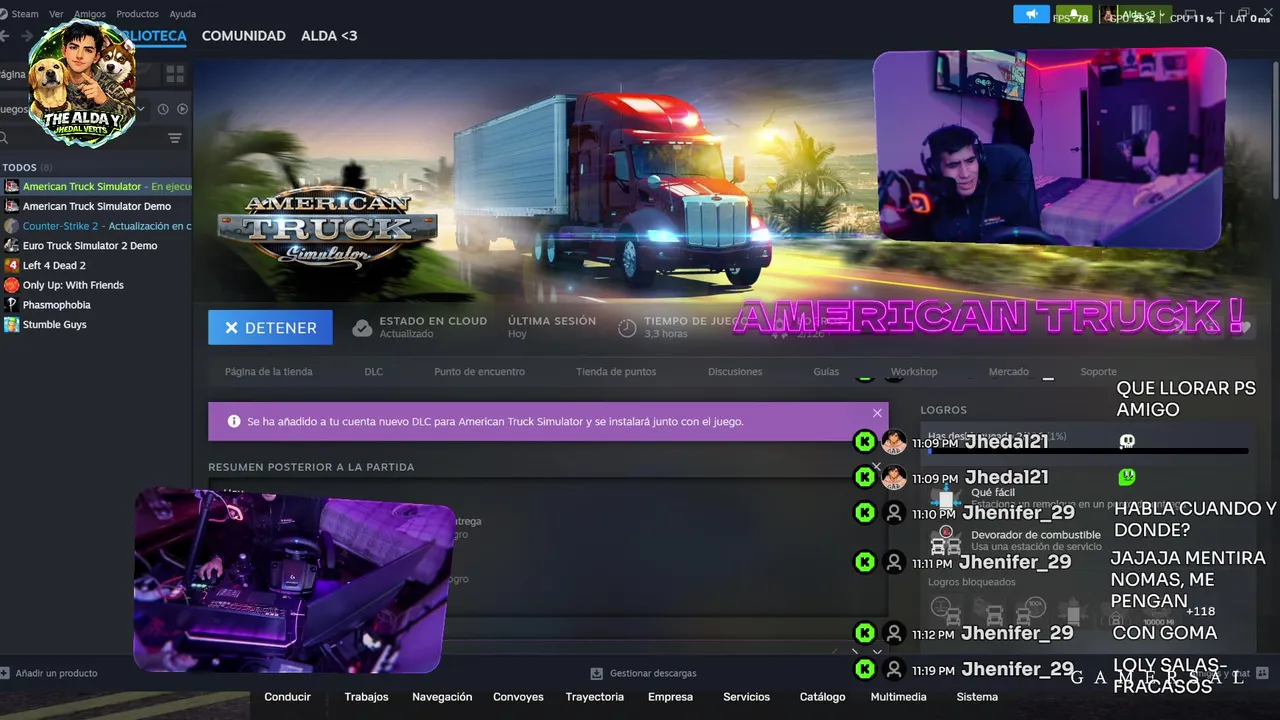This screenshot has width=1280, height=720.
Task: Click the Only Up game icon
Action: click(x=11, y=285)
